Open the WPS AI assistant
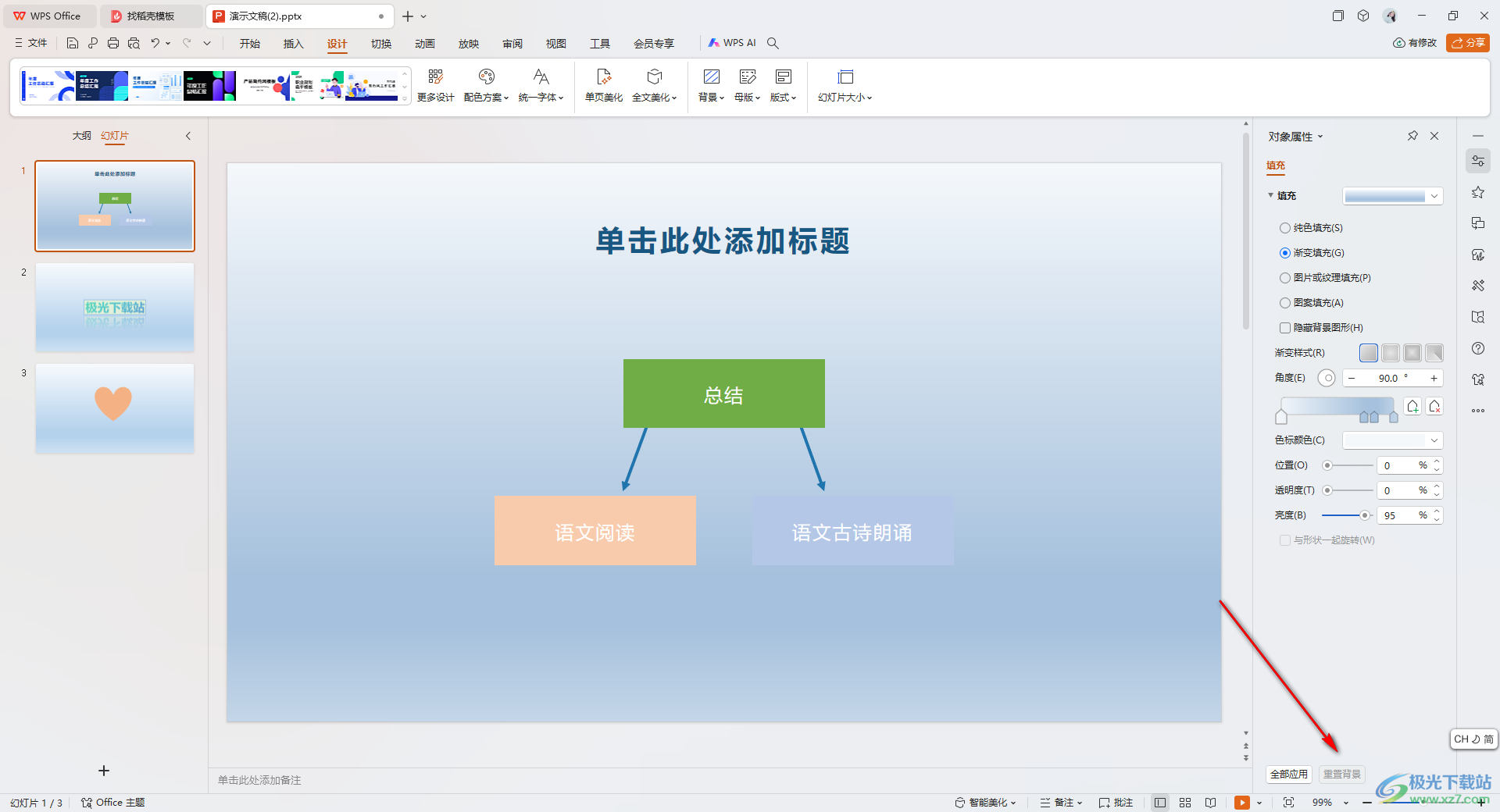Screen dimensions: 1500x812 pyautogui.click(x=732, y=43)
